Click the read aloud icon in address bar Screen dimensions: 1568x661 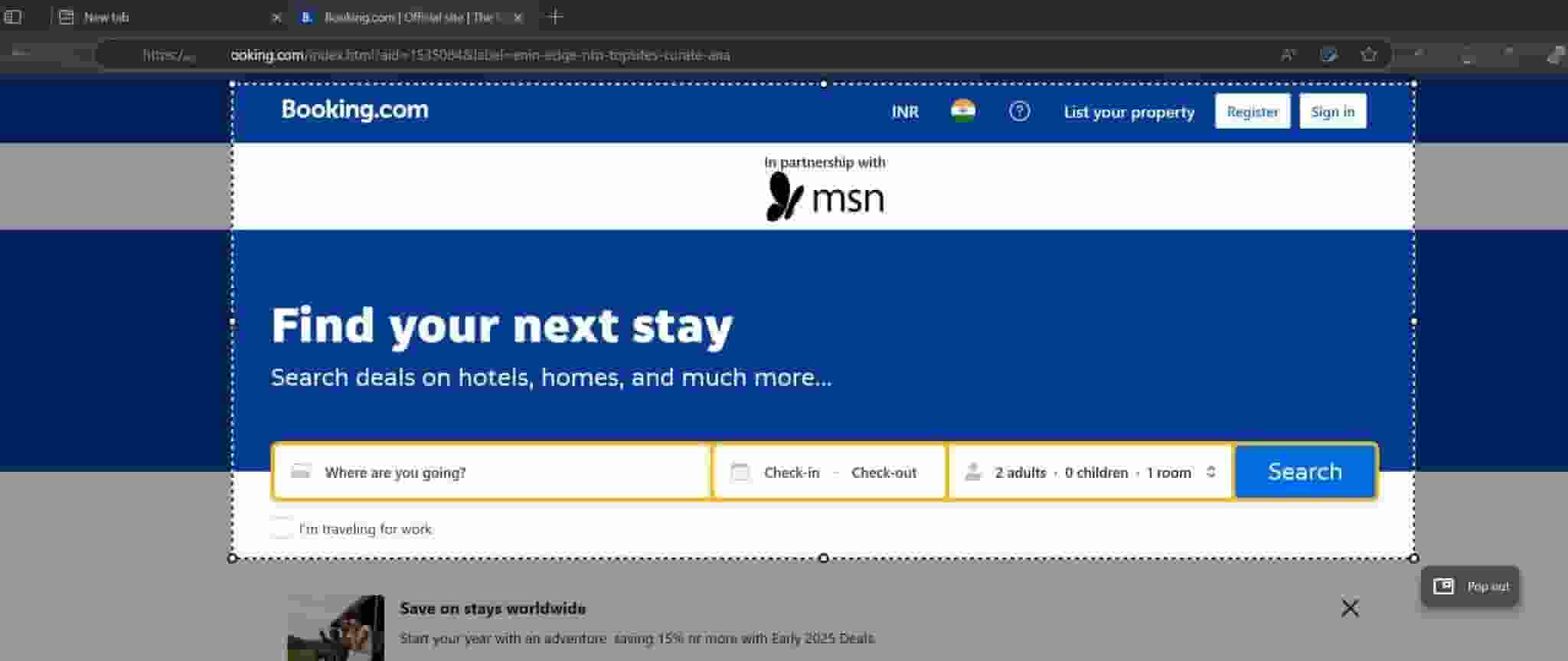point(1289,54)
